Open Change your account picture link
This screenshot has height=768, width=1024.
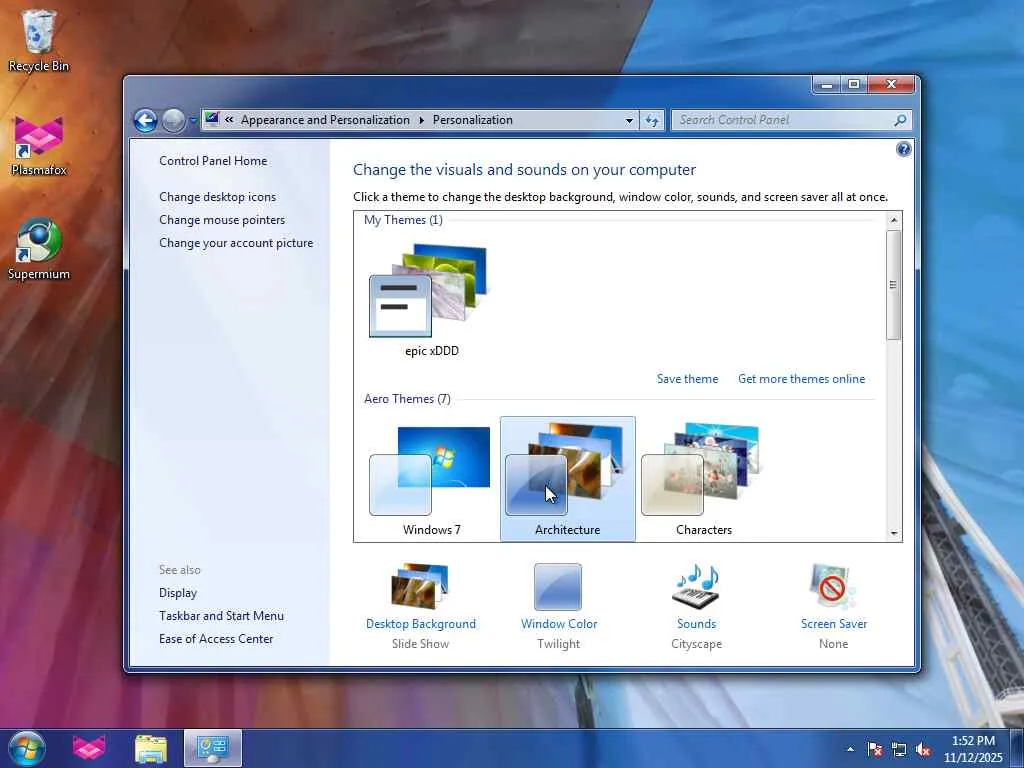[x=236, y=242]
